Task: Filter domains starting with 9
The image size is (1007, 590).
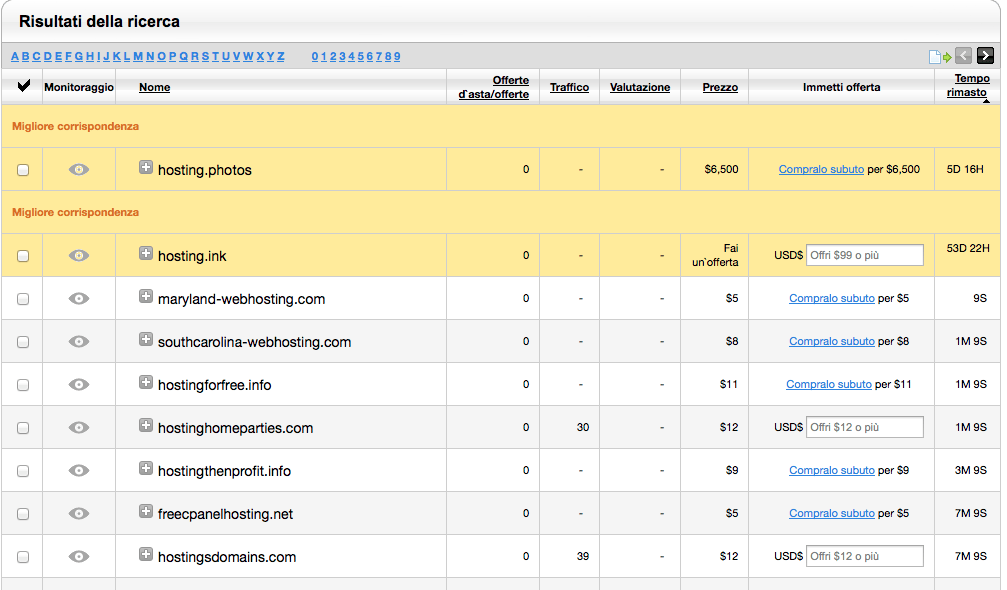Action: point(397,57)
